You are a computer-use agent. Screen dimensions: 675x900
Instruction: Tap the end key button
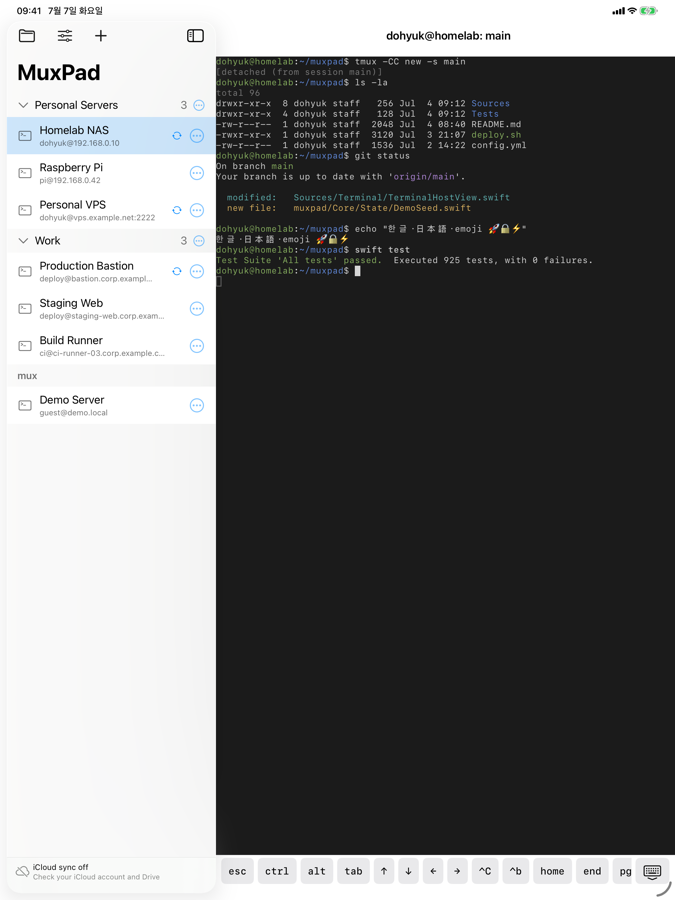pos(592,871)
